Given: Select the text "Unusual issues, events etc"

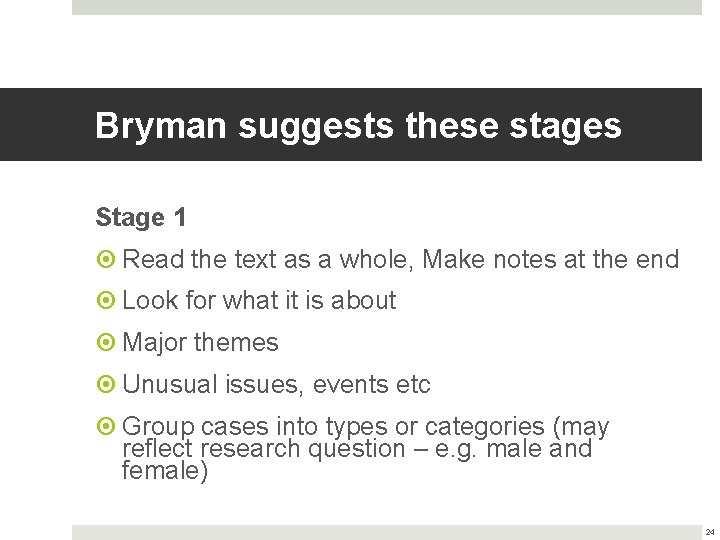Looking at the screenshot, I should [276, 384].
